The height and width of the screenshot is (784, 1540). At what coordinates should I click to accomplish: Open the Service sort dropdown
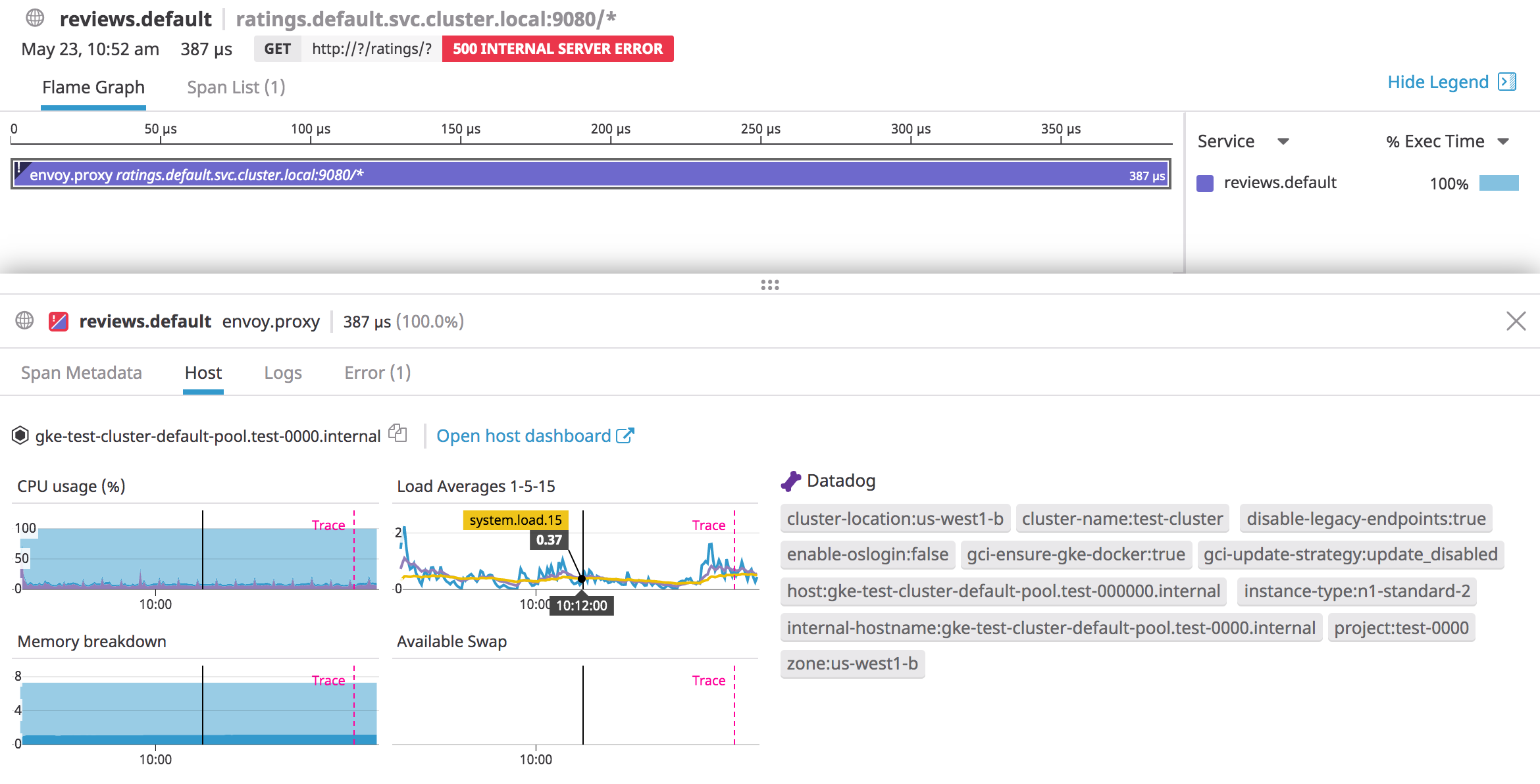1283,141
